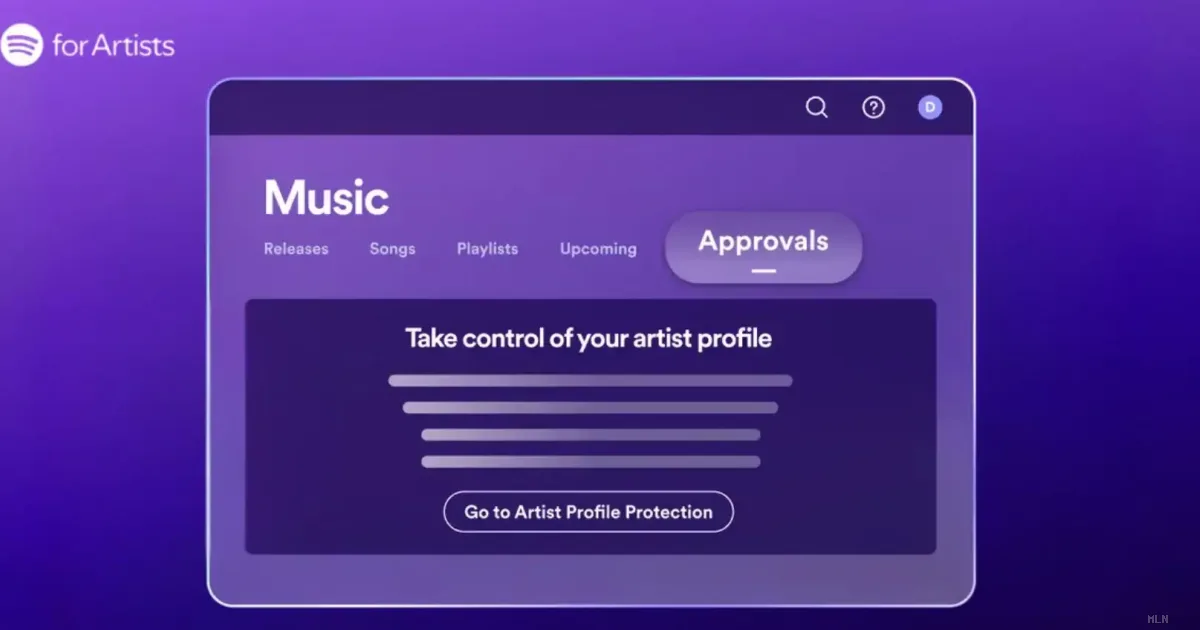Go to the Upcoming tab
This screenshot has width=1200, height=630.
pos(598,249)
